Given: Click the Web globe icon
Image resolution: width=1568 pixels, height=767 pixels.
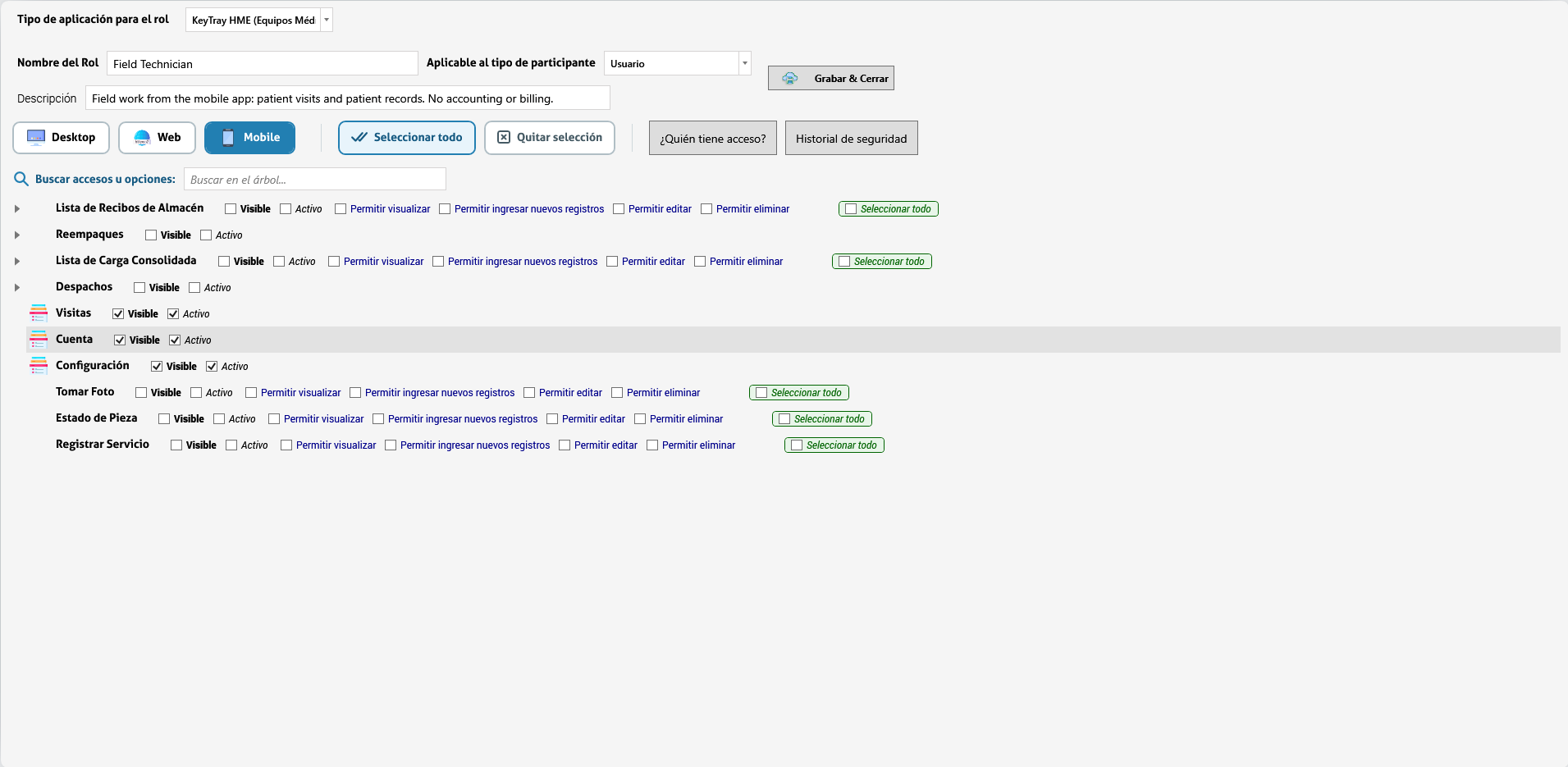Looking at the screenshot, I should point(142,137).
